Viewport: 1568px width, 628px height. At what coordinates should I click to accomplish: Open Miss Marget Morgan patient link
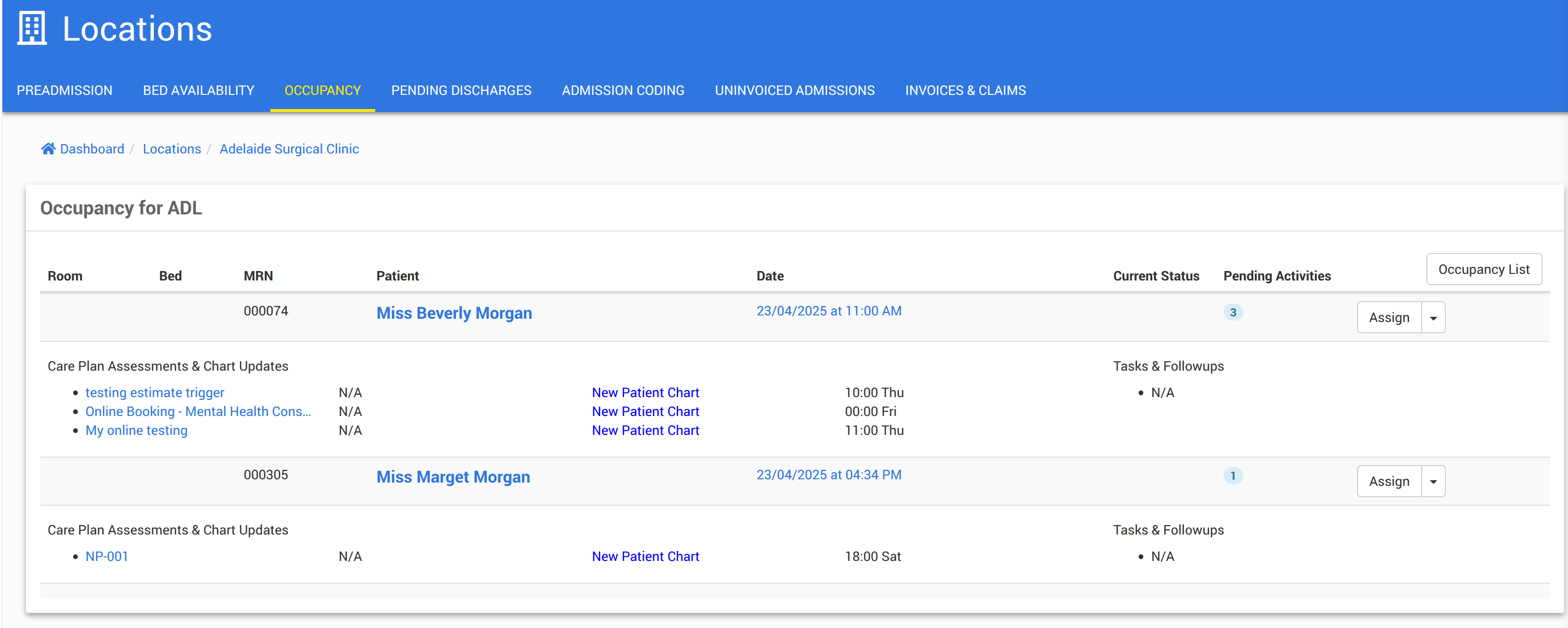point(453,477)
